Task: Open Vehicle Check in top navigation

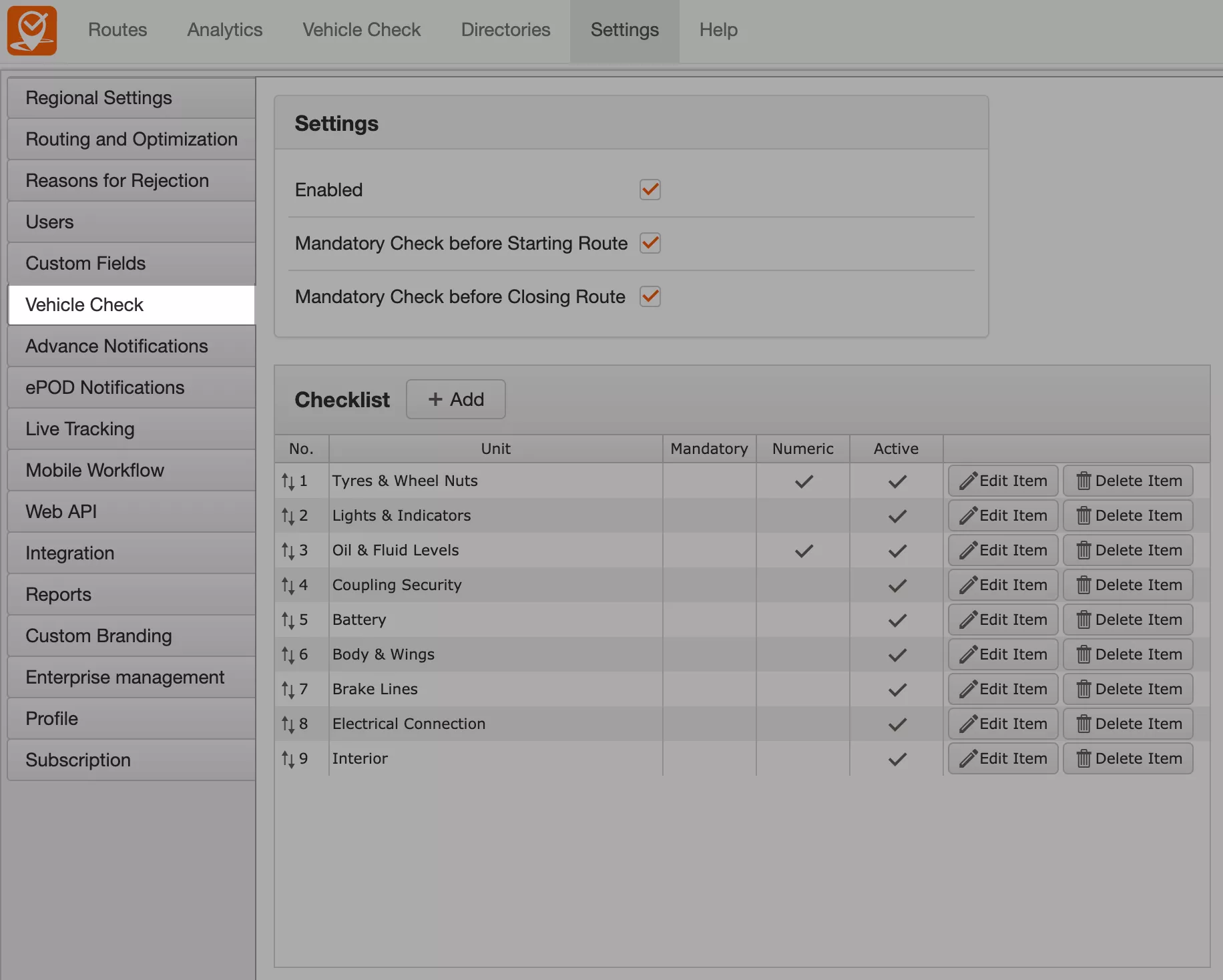Action: pyautogui.click(x=362, y=30)
